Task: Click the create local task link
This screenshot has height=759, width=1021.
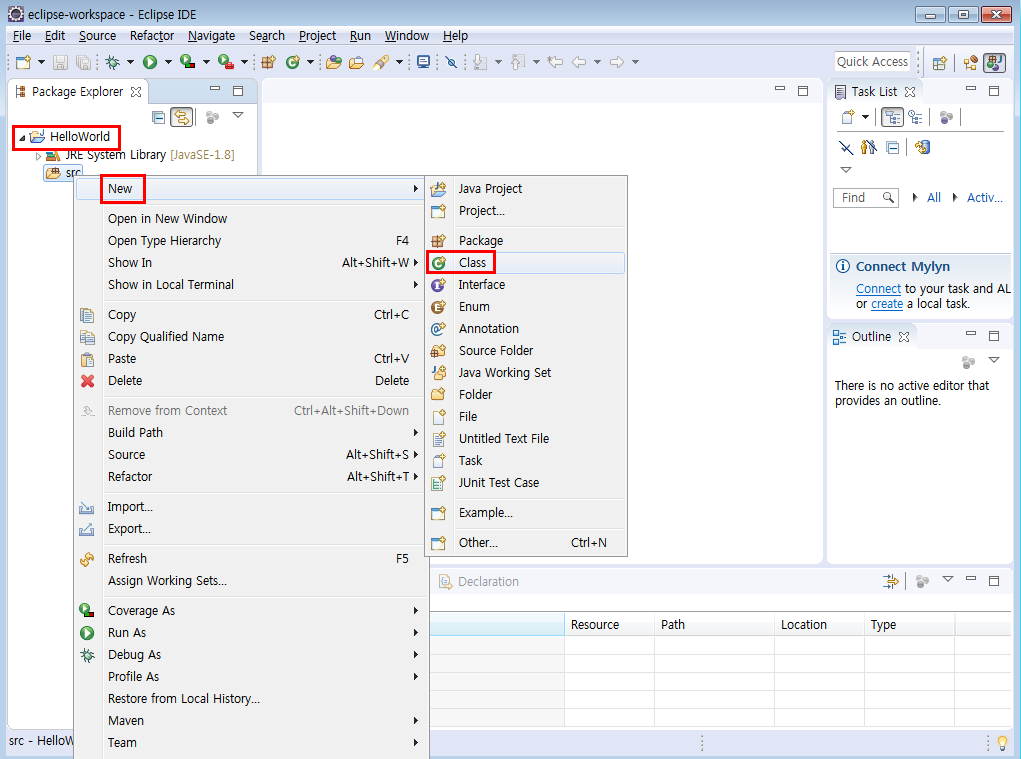Action: pyautogui.click(x=887, y=304)
